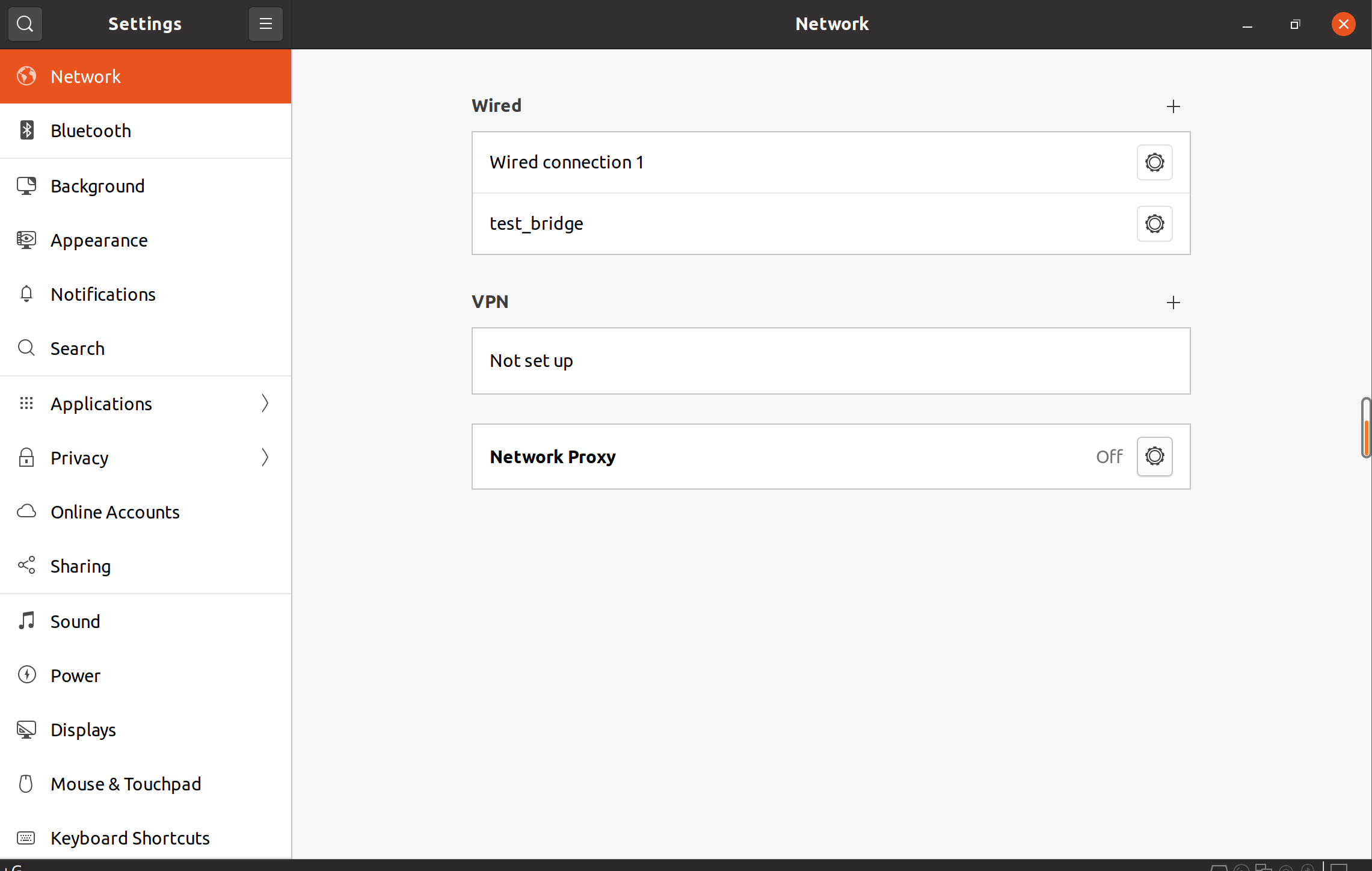Add a new wired connection
1372x871 pixels.
(1173, 106)
